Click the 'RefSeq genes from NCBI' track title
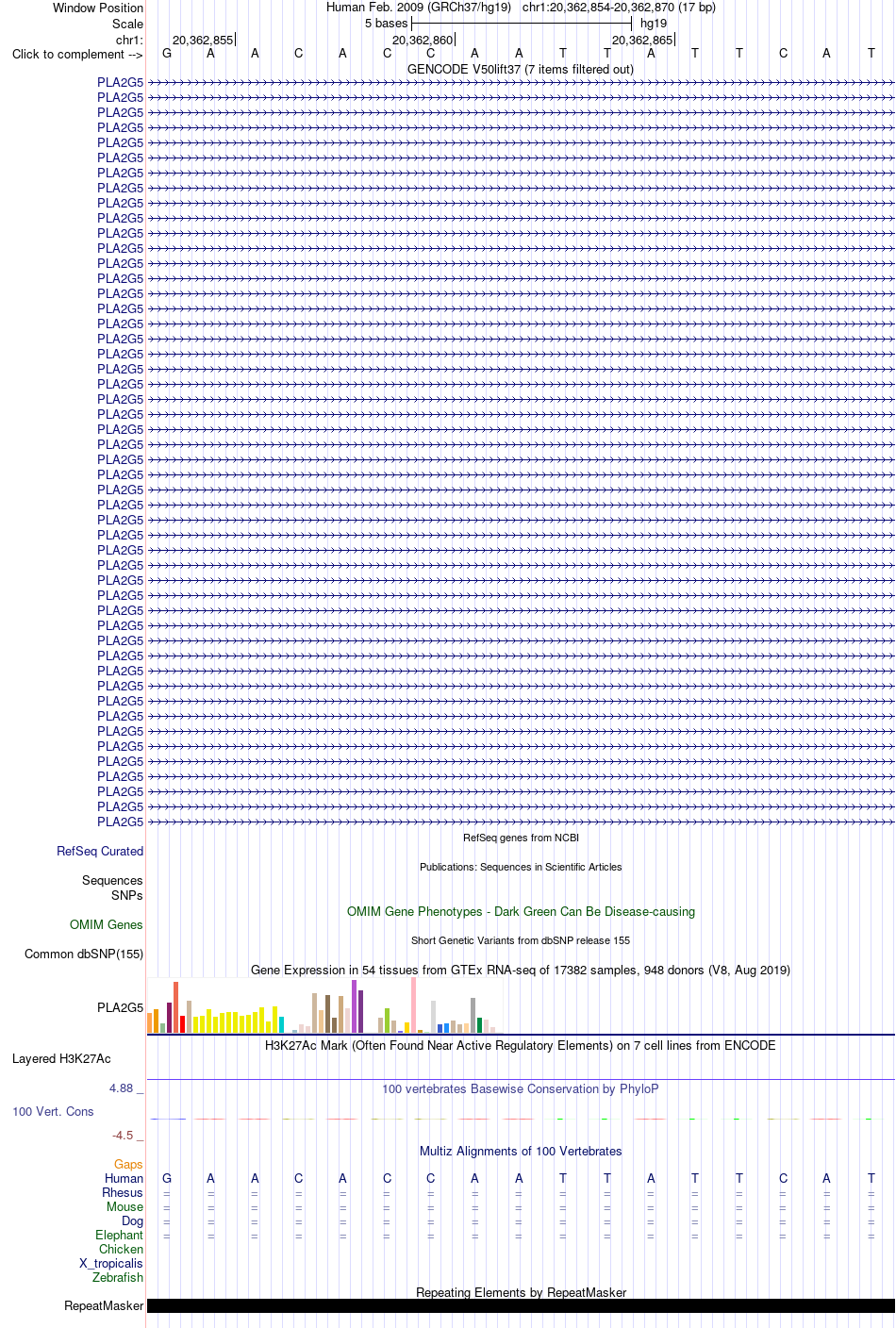This screenshot has height=1328, width=896. click(x=521, y=838)
